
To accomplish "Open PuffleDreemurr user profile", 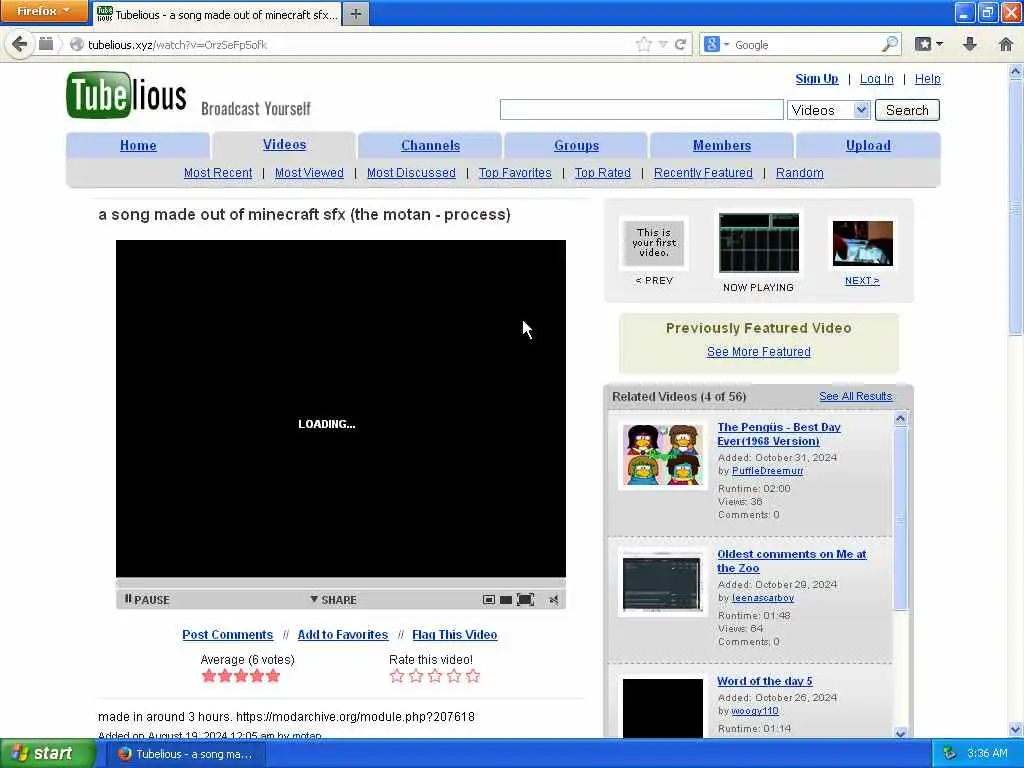I will (767, 471).
